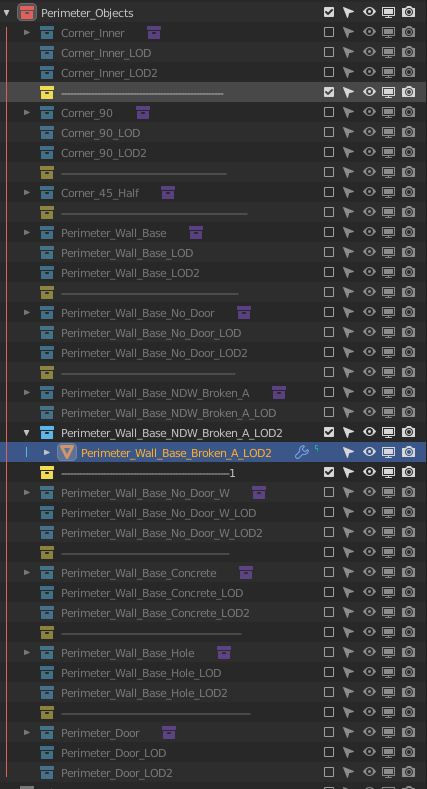This screenshot has height=789, width=427.
Task: Collapse the Perimeter_Wall_Base_NDW_Broken_A_LOD2 collection
Action: (x=27, y=432)
